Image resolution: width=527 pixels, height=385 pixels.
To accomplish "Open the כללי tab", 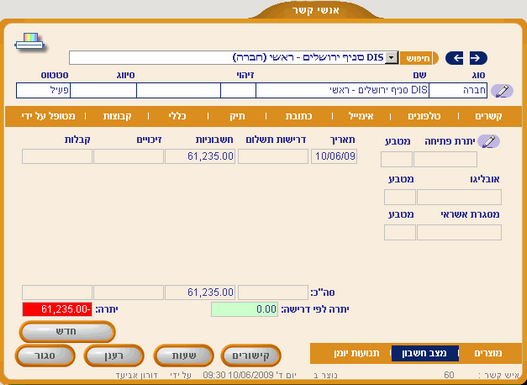I will click(177, 116).
